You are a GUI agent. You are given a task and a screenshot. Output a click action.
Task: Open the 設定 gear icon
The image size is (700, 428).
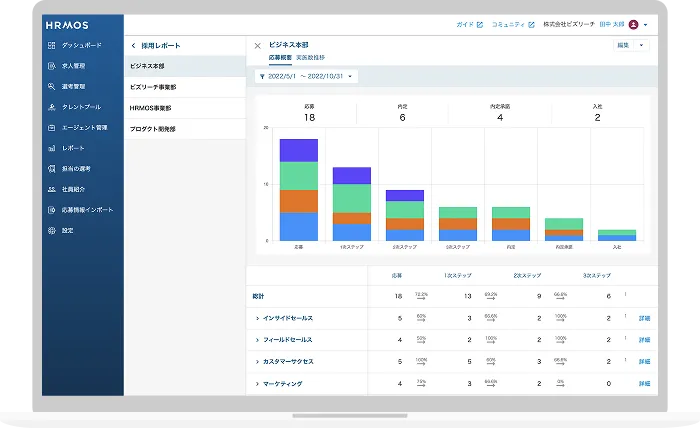(x=52, y=230)
